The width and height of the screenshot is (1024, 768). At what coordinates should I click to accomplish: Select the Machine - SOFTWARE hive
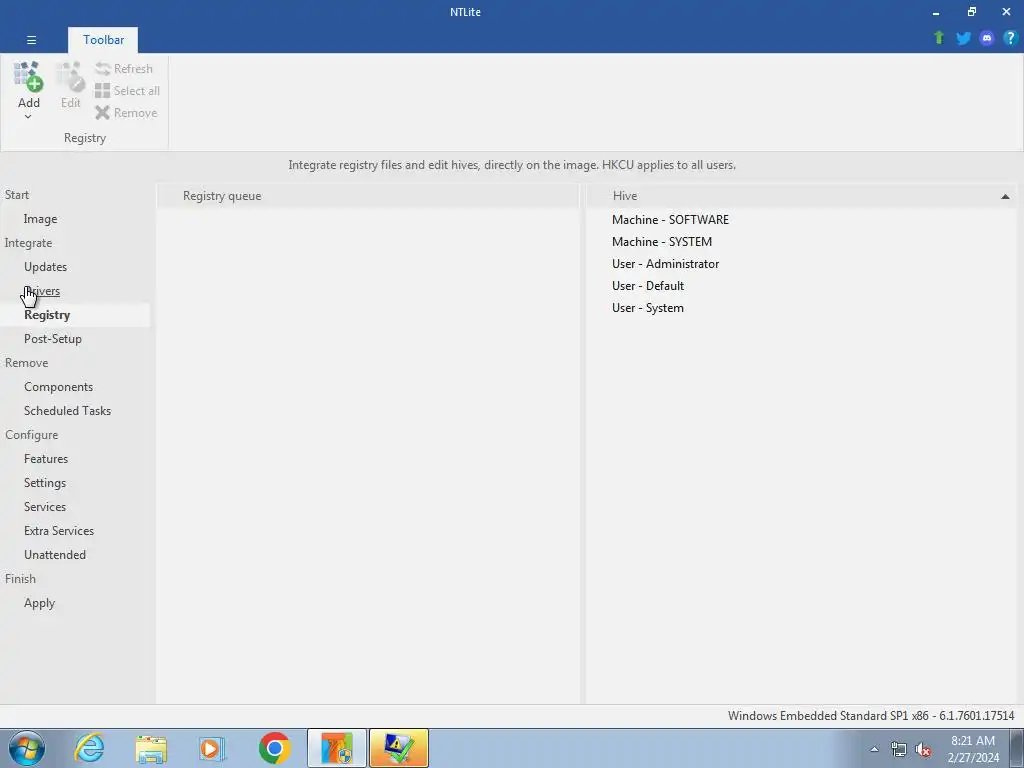coord(670,219)
